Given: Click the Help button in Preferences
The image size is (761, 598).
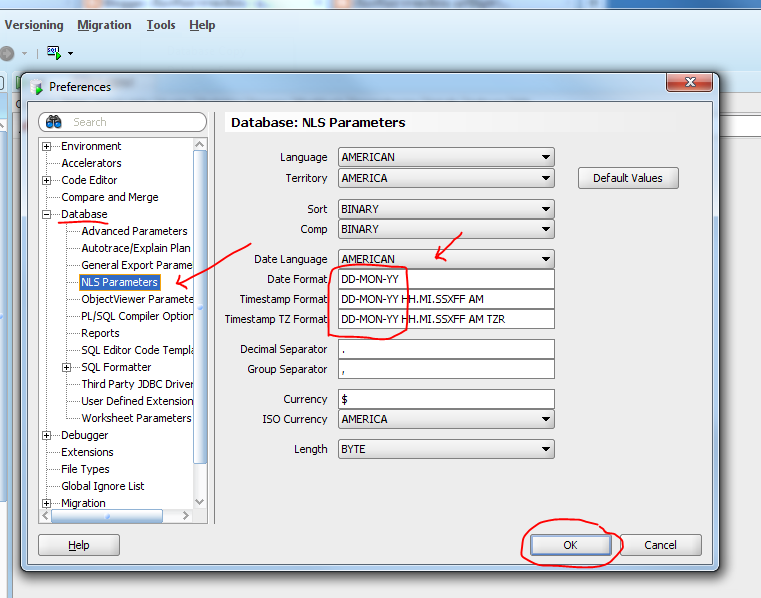Looking at the screenshot, I should [x=79, y=545].
